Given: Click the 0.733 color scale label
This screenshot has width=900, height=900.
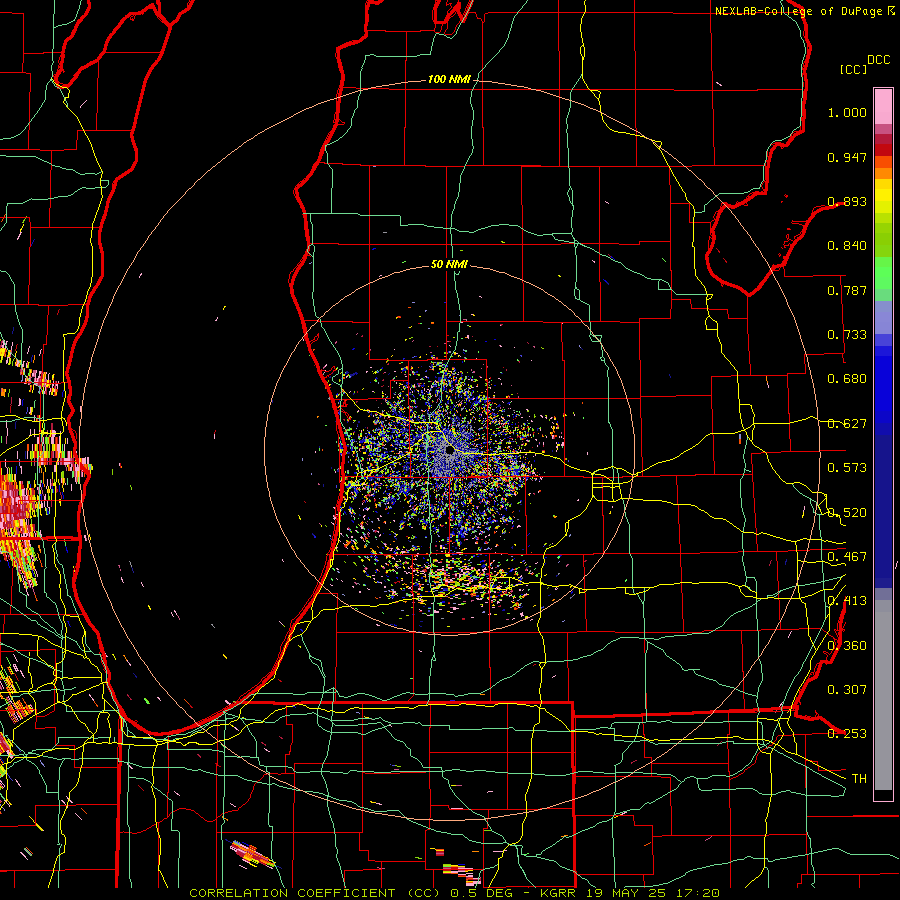Looking at the screenshot, I should [x=847, y=335].
